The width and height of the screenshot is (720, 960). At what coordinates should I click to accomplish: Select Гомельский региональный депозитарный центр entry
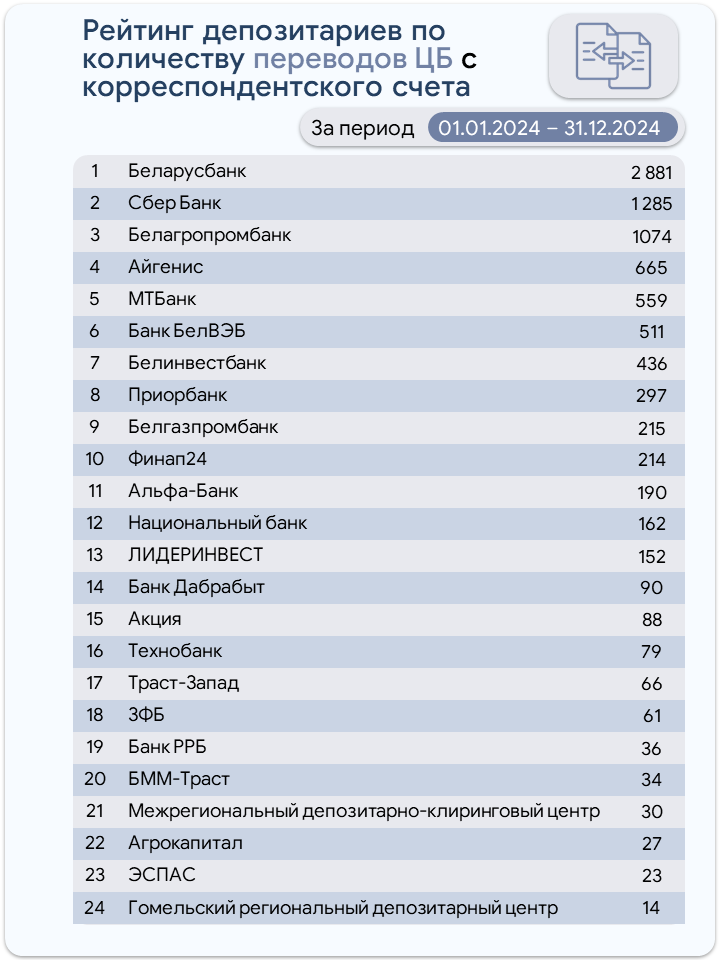[x=343, y=907]
